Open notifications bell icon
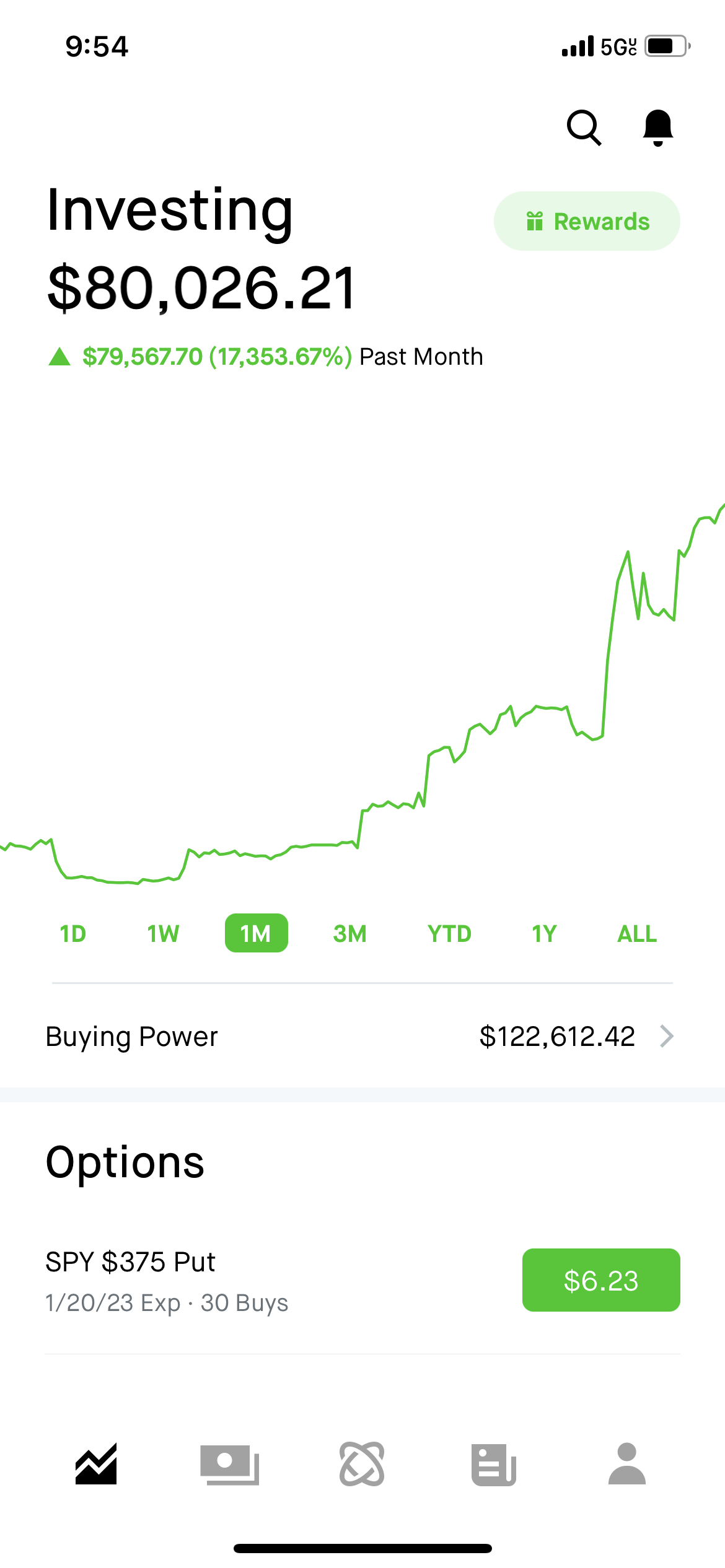Viewport: 725px width, 1568px height. click(x=657, y=128)
